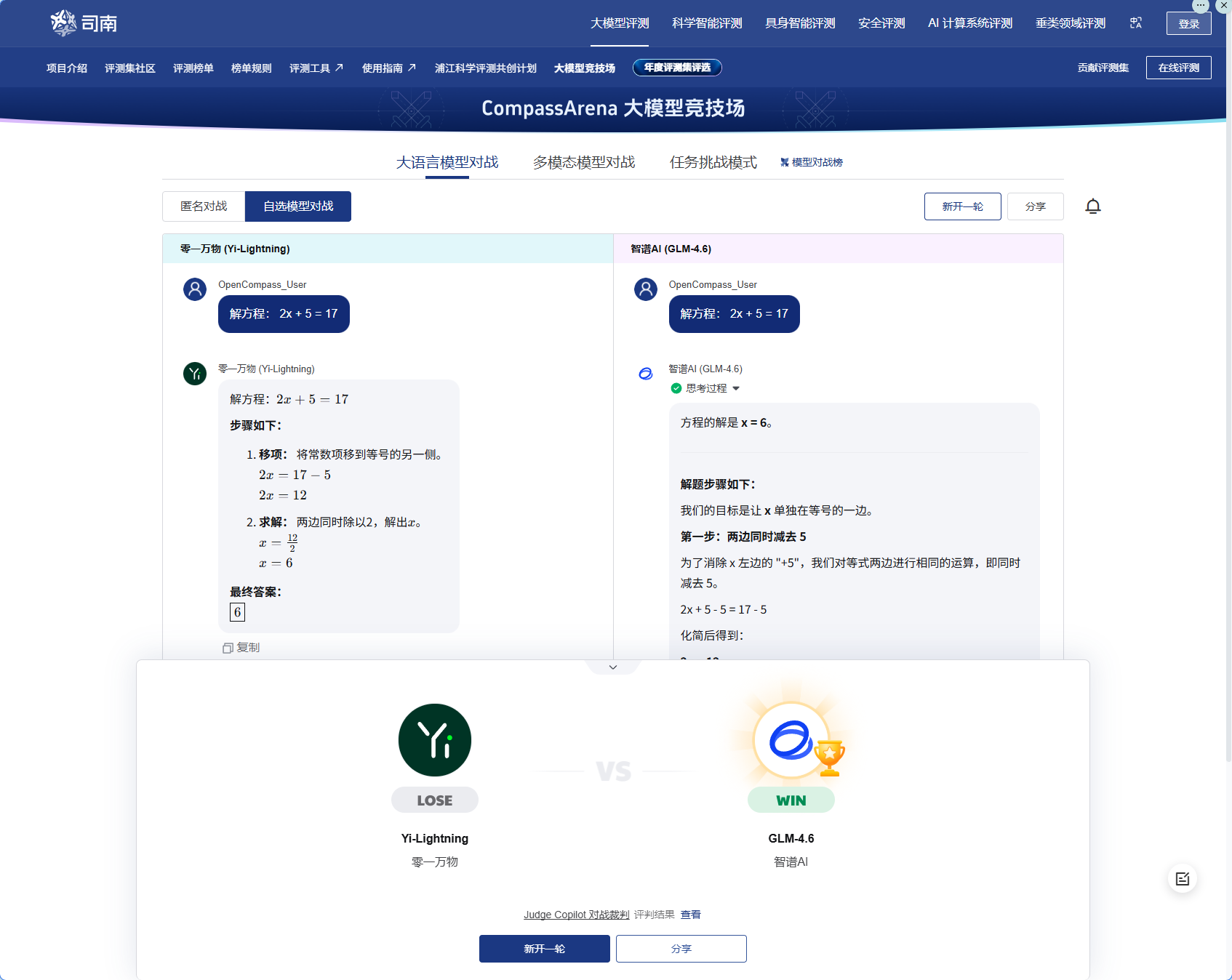Expand the 思考过程 thinking dropdown arrow
The width and height of the screenshot is (1232, 980).
coord(736,388)
